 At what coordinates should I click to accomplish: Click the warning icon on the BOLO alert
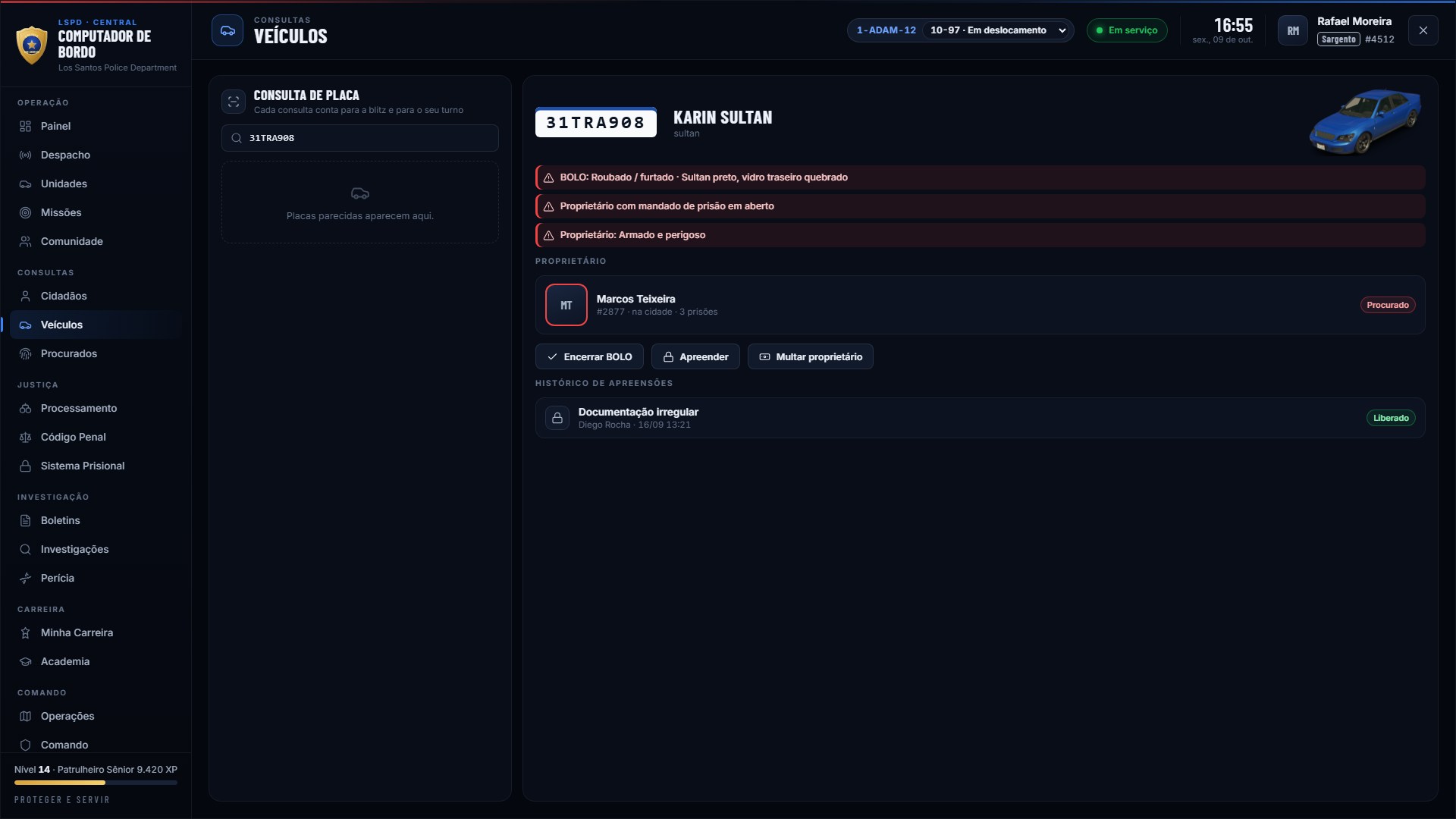click(548, 177)
